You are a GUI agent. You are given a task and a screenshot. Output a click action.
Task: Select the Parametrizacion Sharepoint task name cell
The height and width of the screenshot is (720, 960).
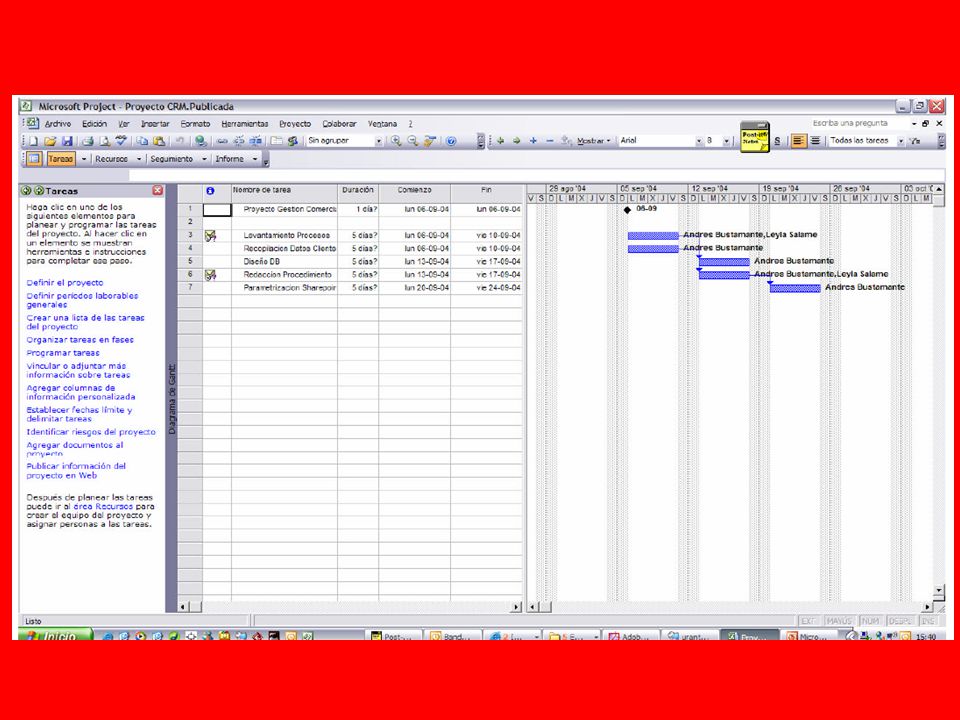[285, 288]
